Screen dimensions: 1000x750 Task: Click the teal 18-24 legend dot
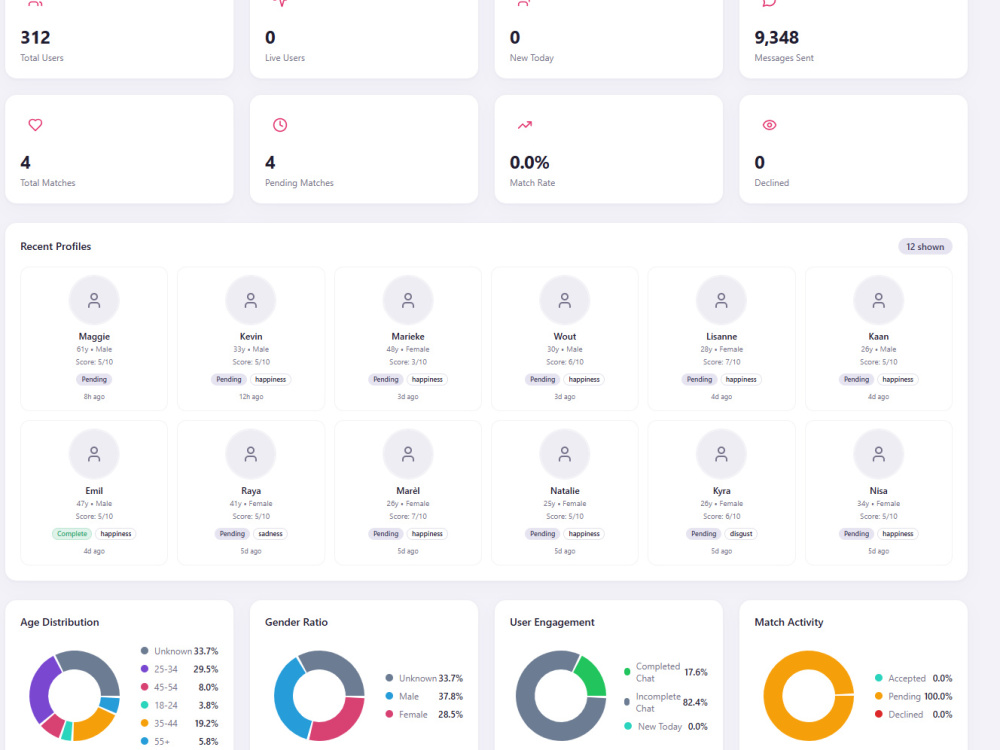[144, 705]
